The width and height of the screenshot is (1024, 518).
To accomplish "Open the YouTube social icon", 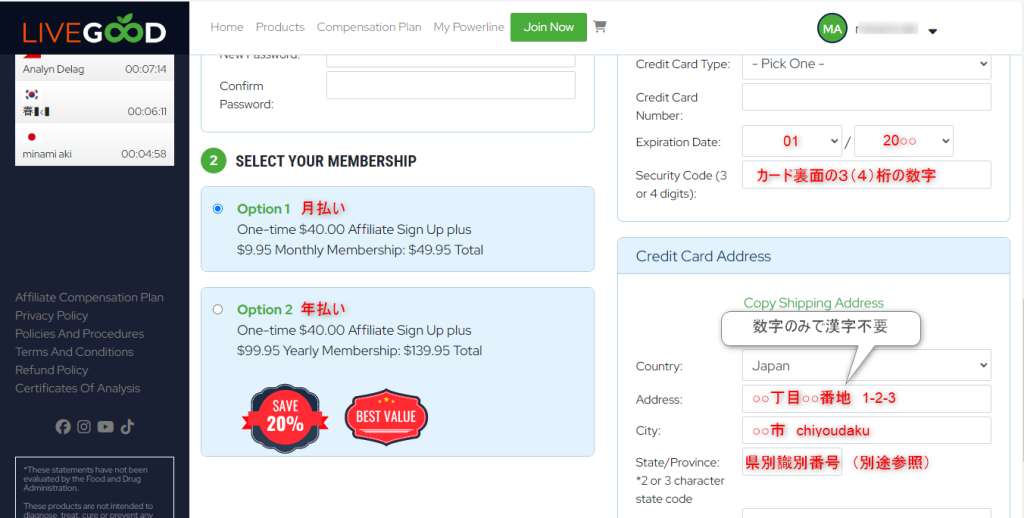I will (x=105, y=427).
